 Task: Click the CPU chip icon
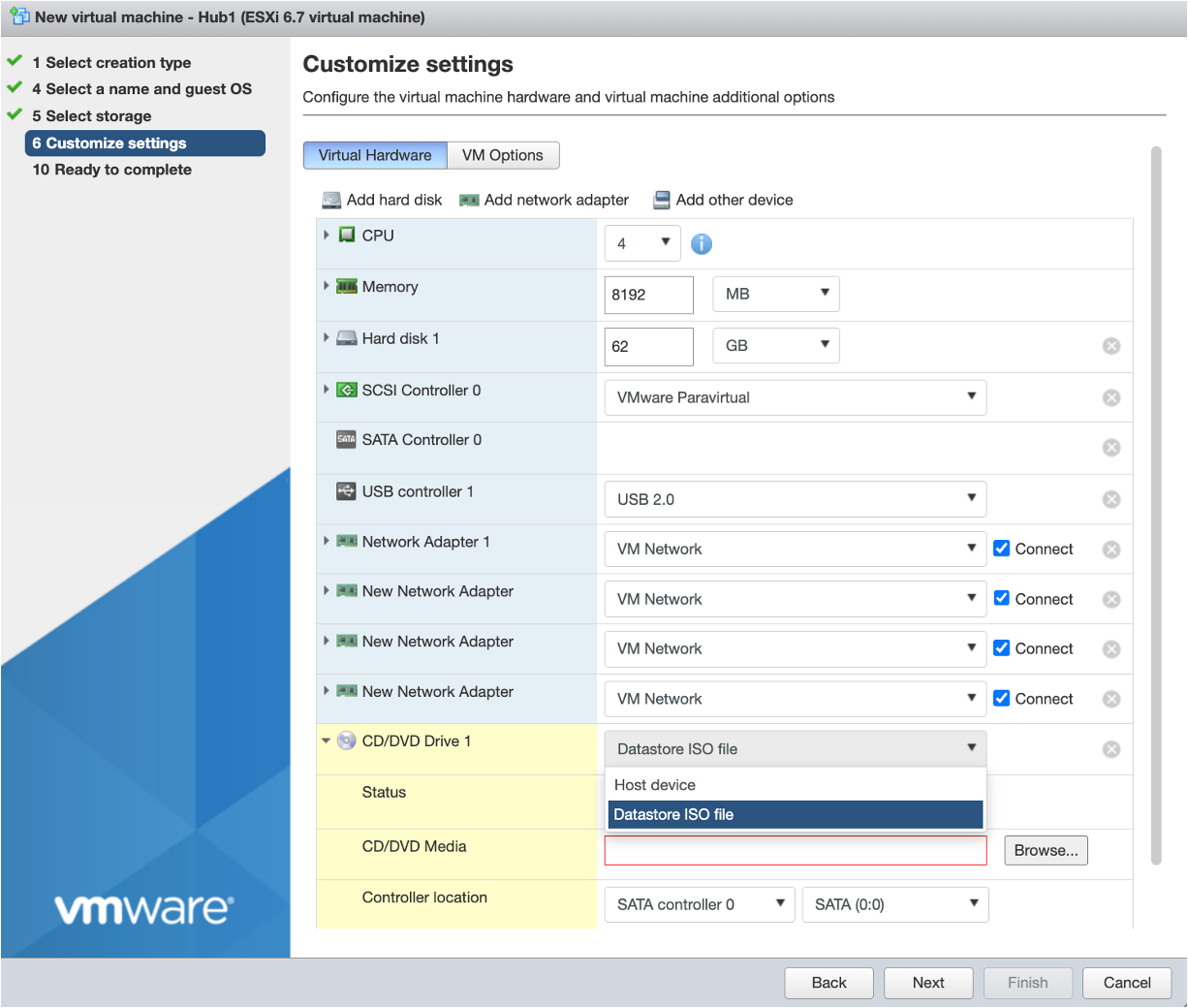tap(347, 236)
